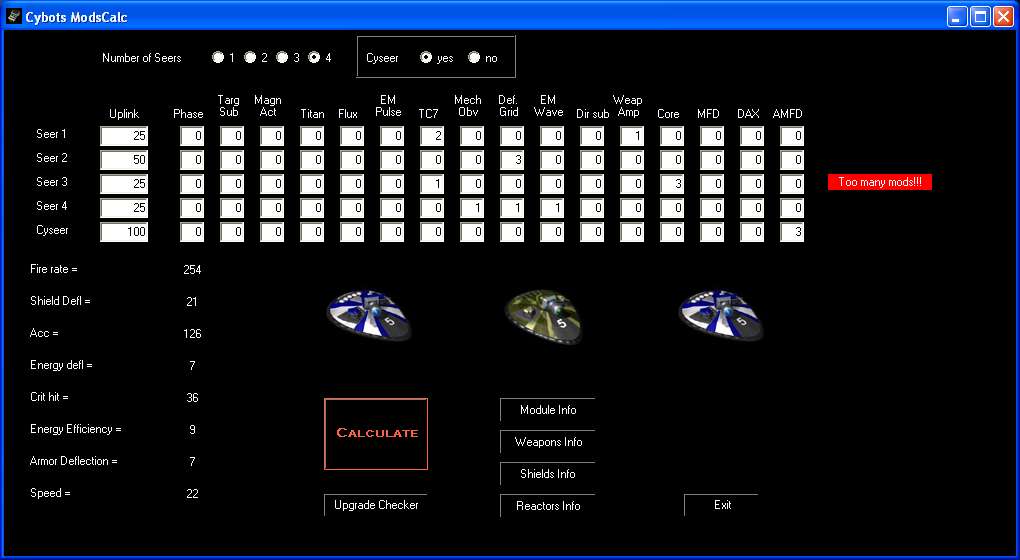The image size is (1020, 560).
Task: Click the Seer 3 Core input field
Action: (x=672, y=184)
